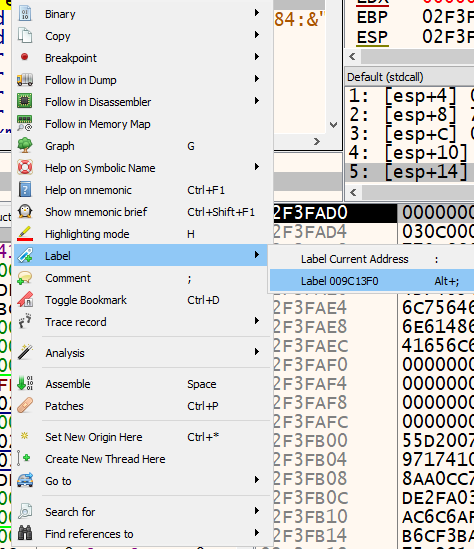Click the Search for magnifier icon
474x549 pixels.
[x=25, y=511]
